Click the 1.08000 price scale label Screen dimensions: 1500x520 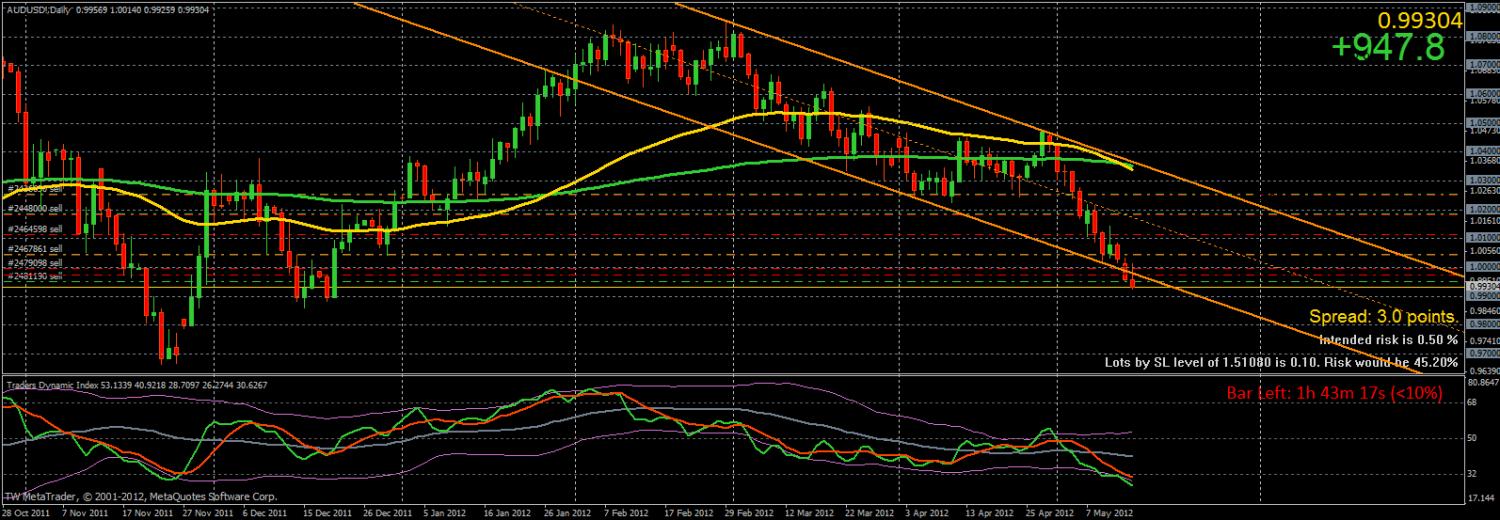click(x=1482, y=35)
